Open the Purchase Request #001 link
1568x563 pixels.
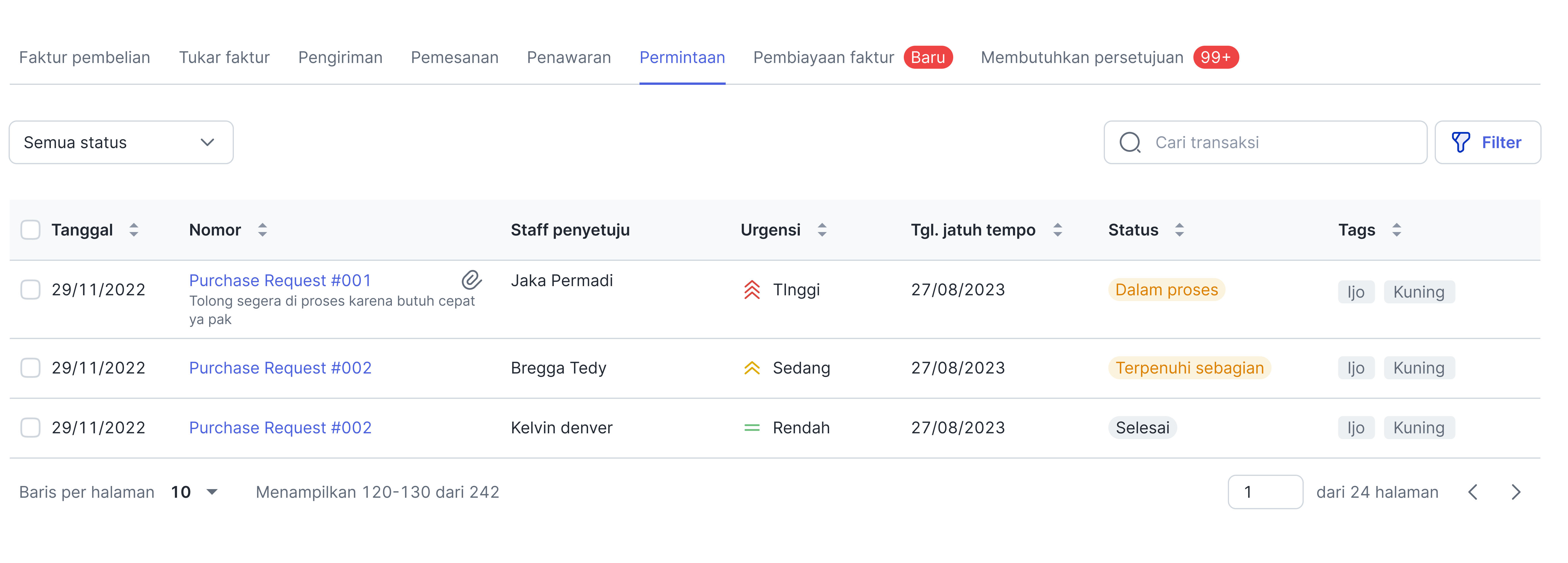pos(280,281)
